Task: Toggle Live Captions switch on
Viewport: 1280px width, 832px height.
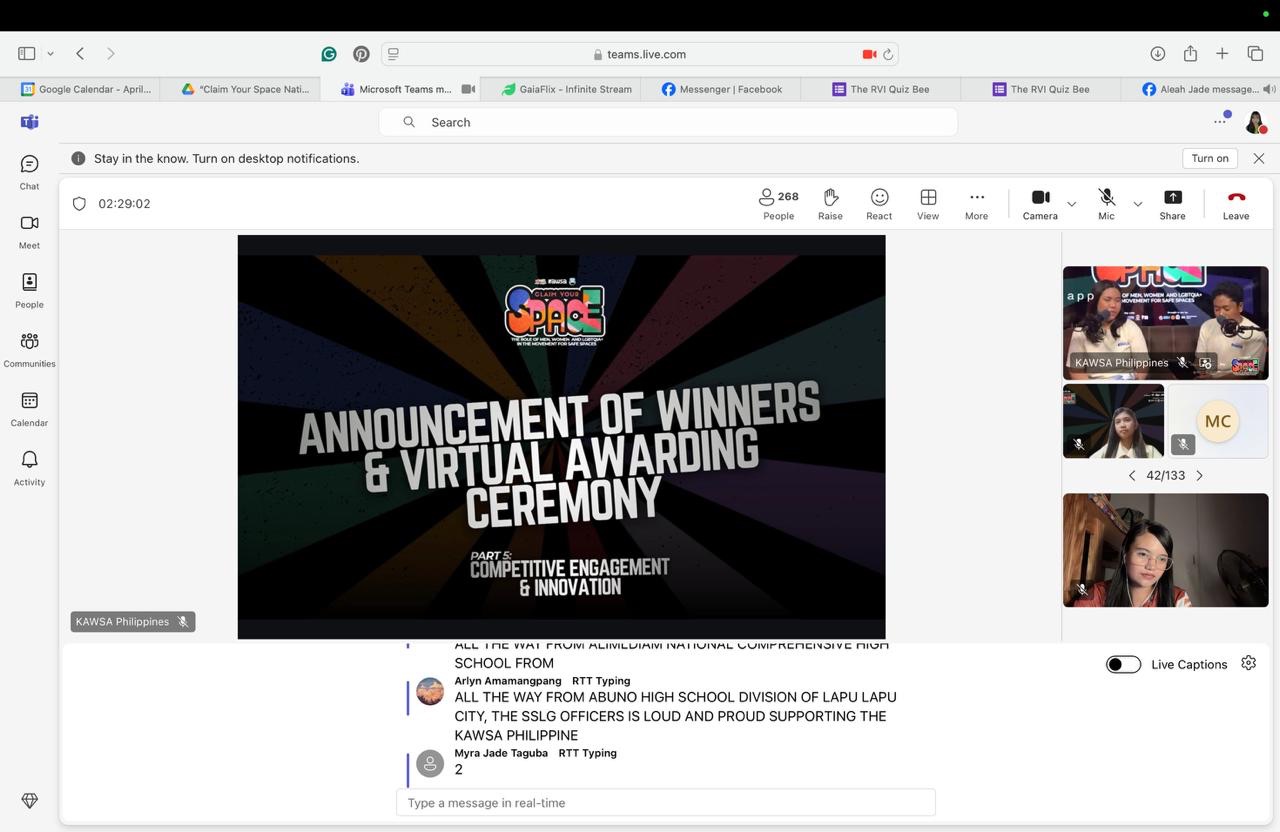Action: pyautogui.click(x=1123, y=664)
